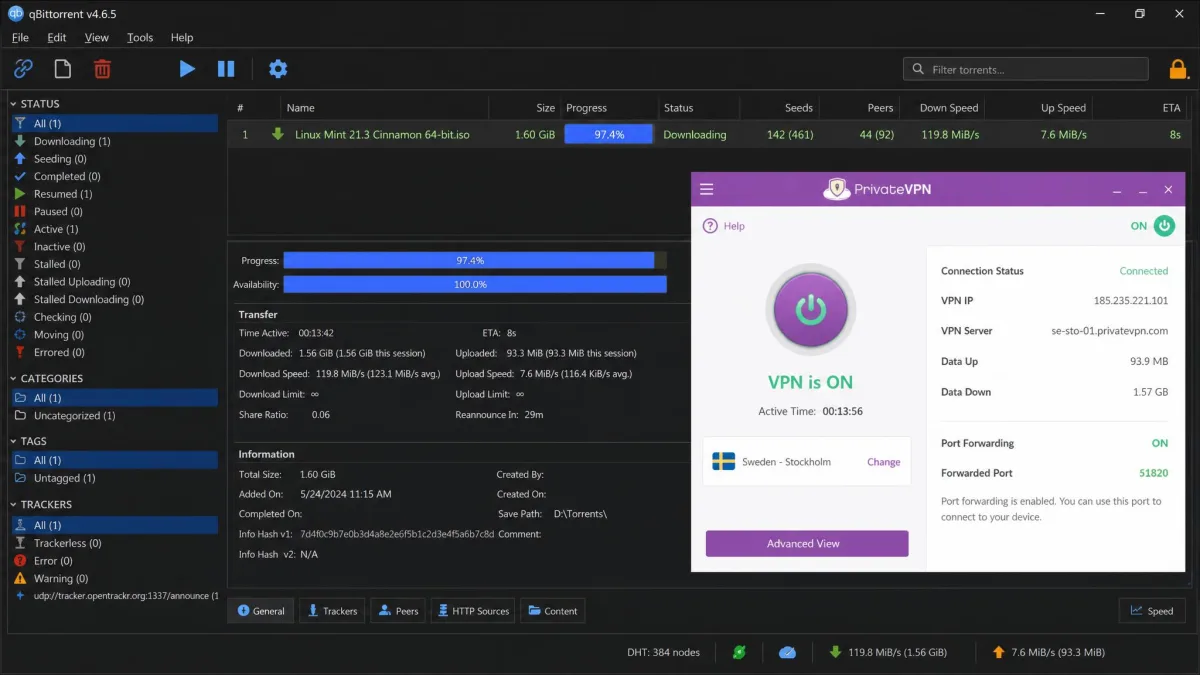Viewport: 1200px width, 675px height.
Task: Collapse the TRACKERS section in sidebar
Action: pos(14,505)
